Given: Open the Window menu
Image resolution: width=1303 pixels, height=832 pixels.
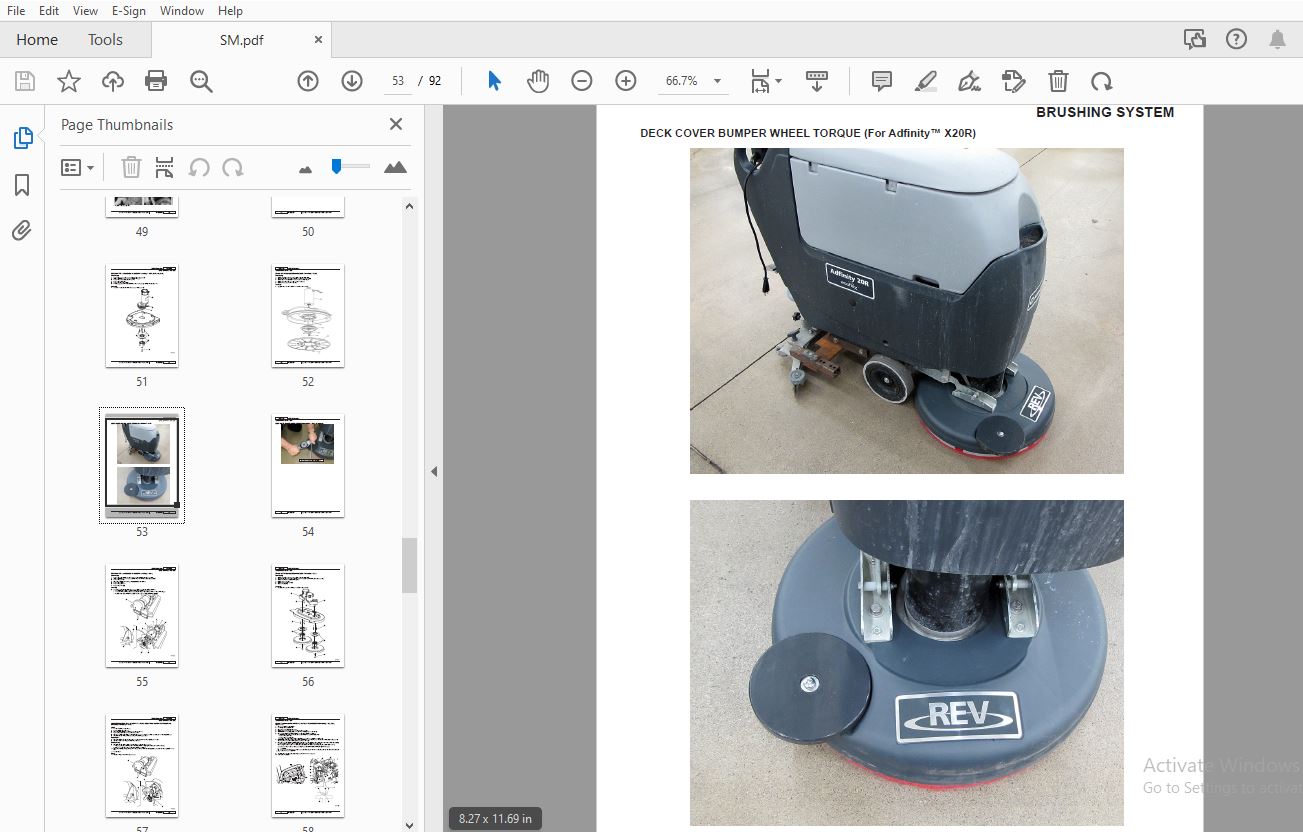Looking at the screenshot, I should coord(182,11).
